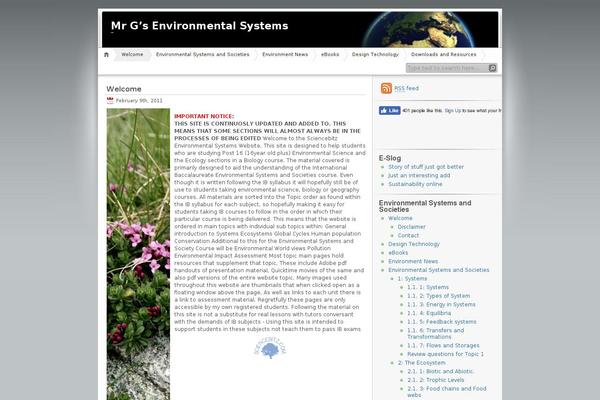This screenshot has height=400, width=600.
Task: Open 'Story of stuff just got better' link
Action: [426, 167]
